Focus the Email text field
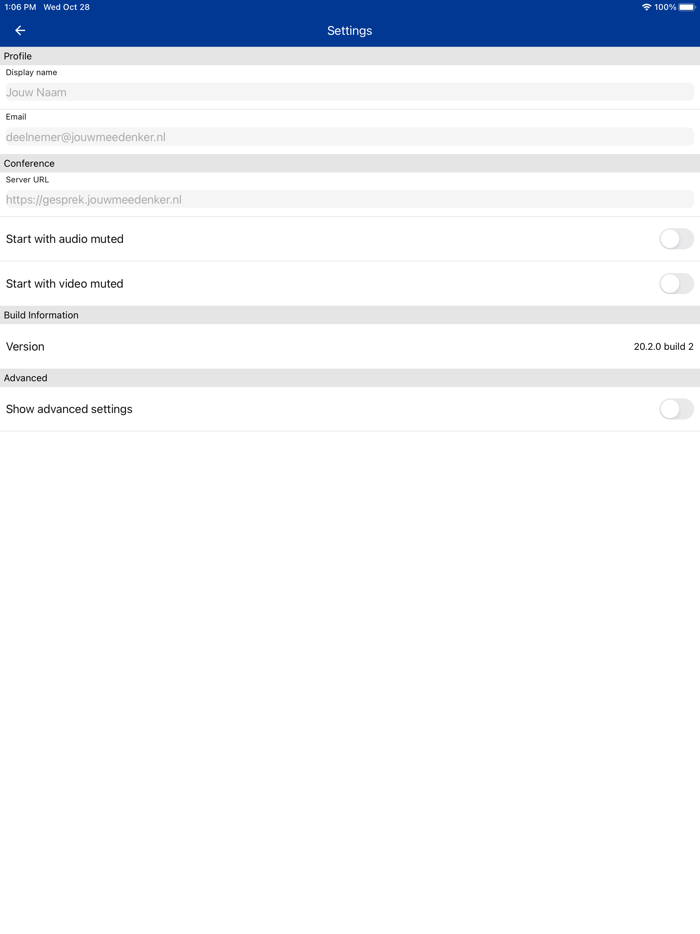Viewport: 700px width, 934px height. 349,137
